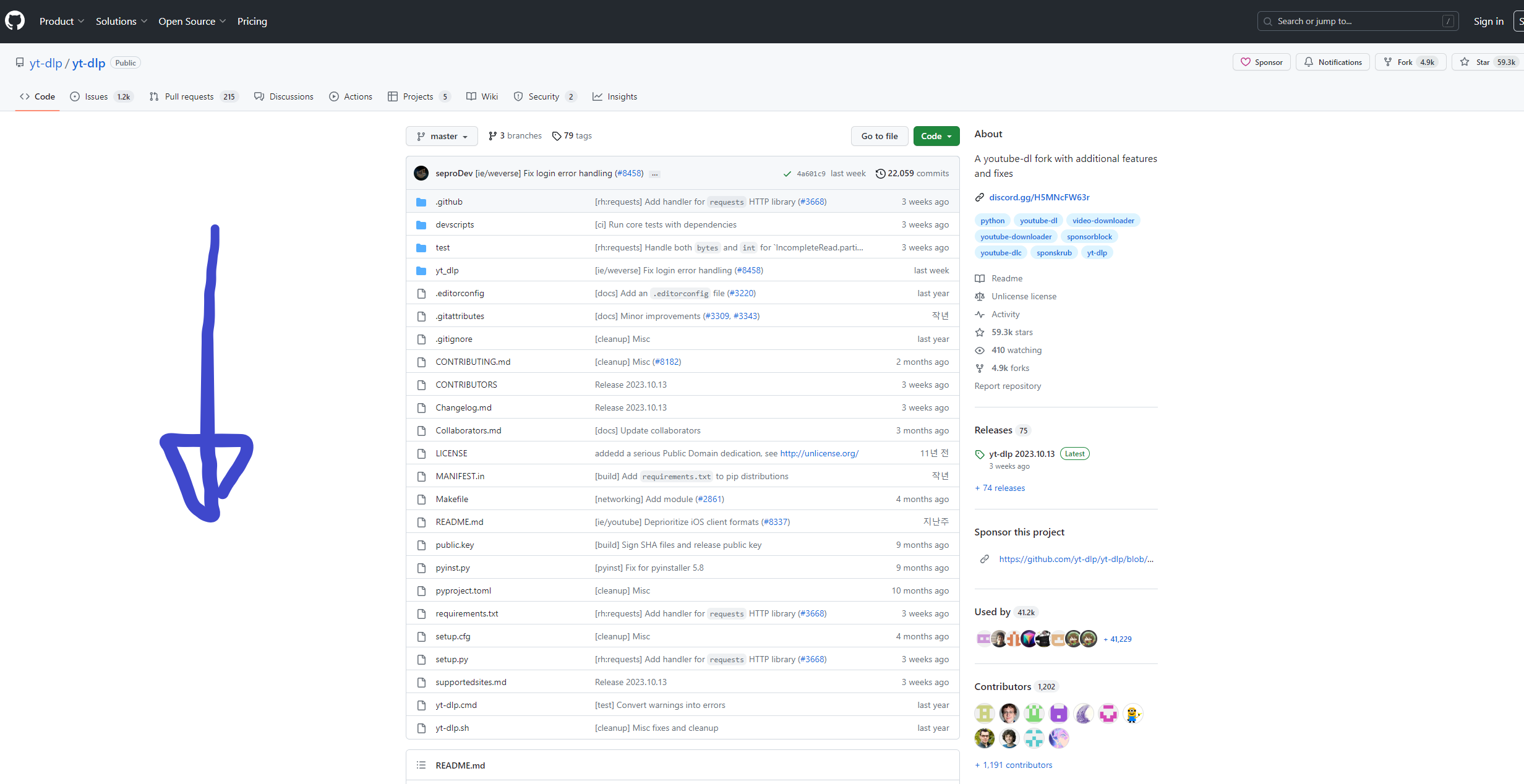Open the discord.gg/H5MNcFW63r link
1524x784 pixels.
[1039, 197]
